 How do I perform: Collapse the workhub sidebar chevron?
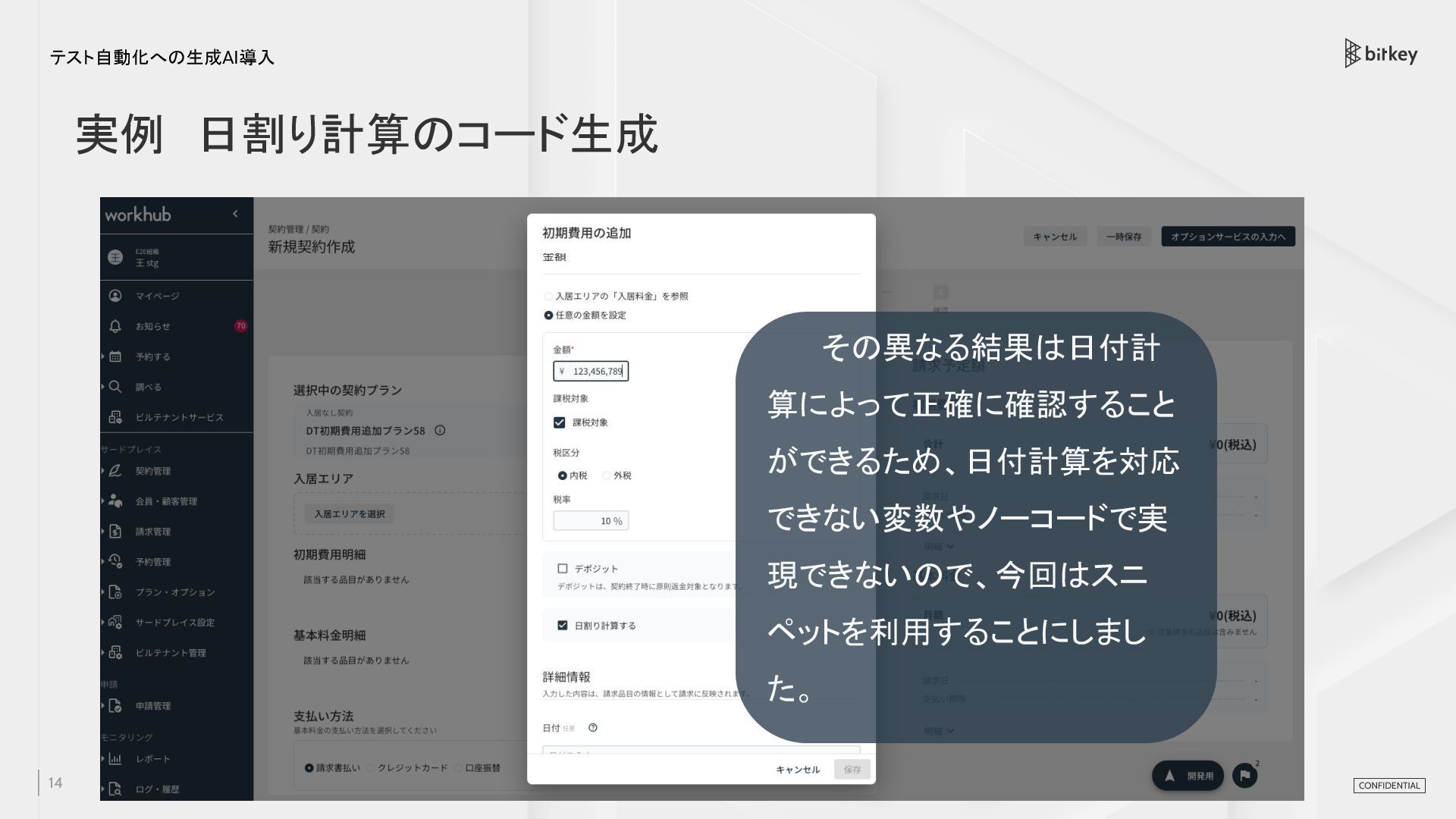pos(235,214)
